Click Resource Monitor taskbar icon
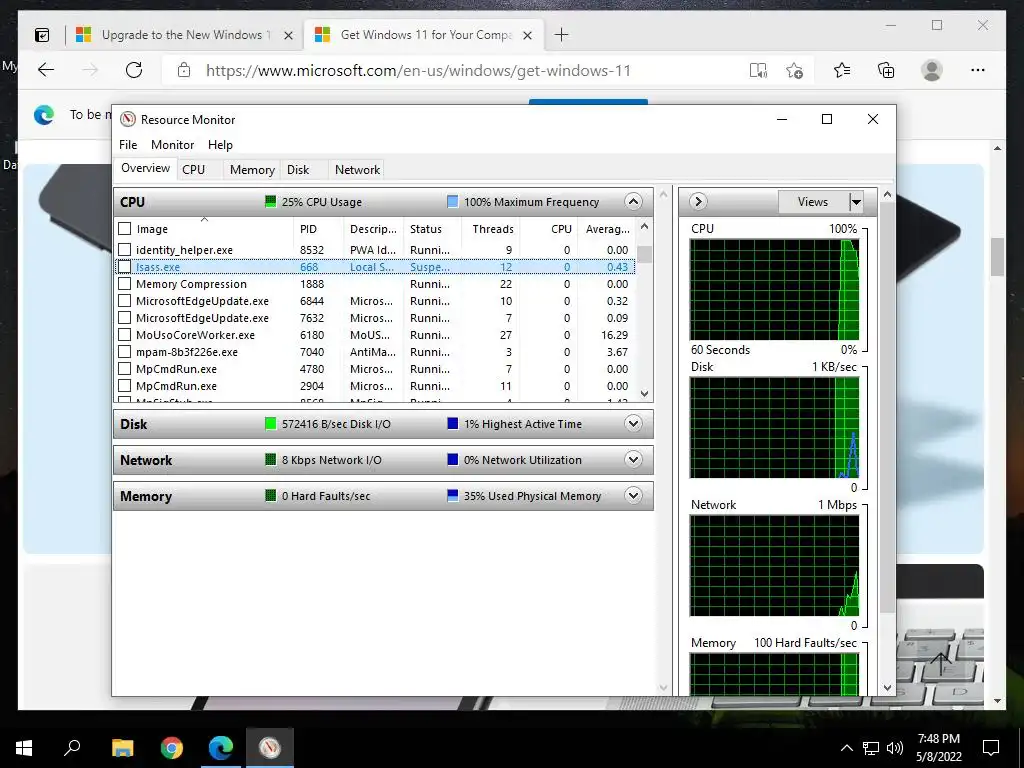 pyautogui.click(x=270, y=748)
